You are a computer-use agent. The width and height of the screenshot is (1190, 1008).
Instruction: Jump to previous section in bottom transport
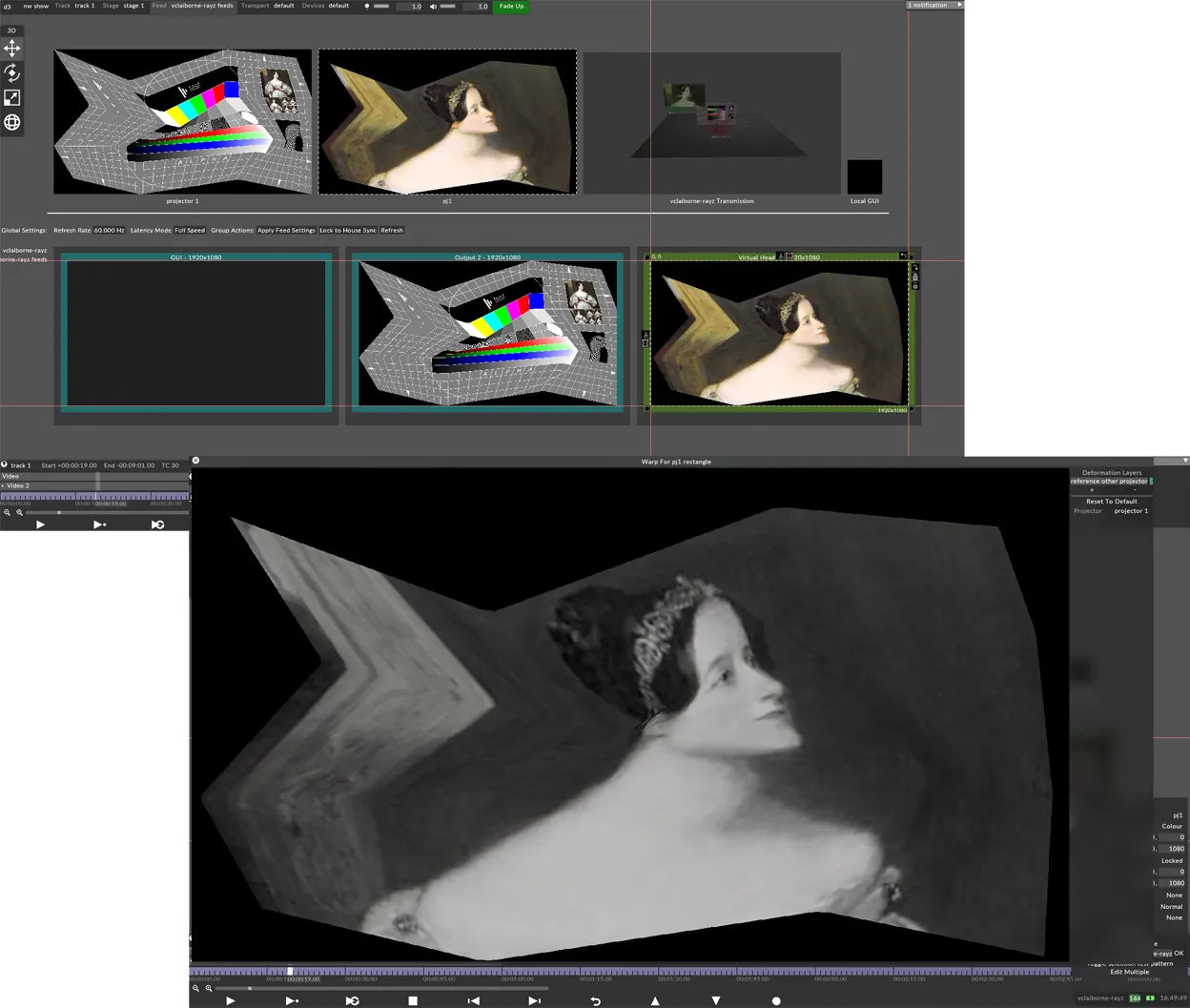[473, 1000]
